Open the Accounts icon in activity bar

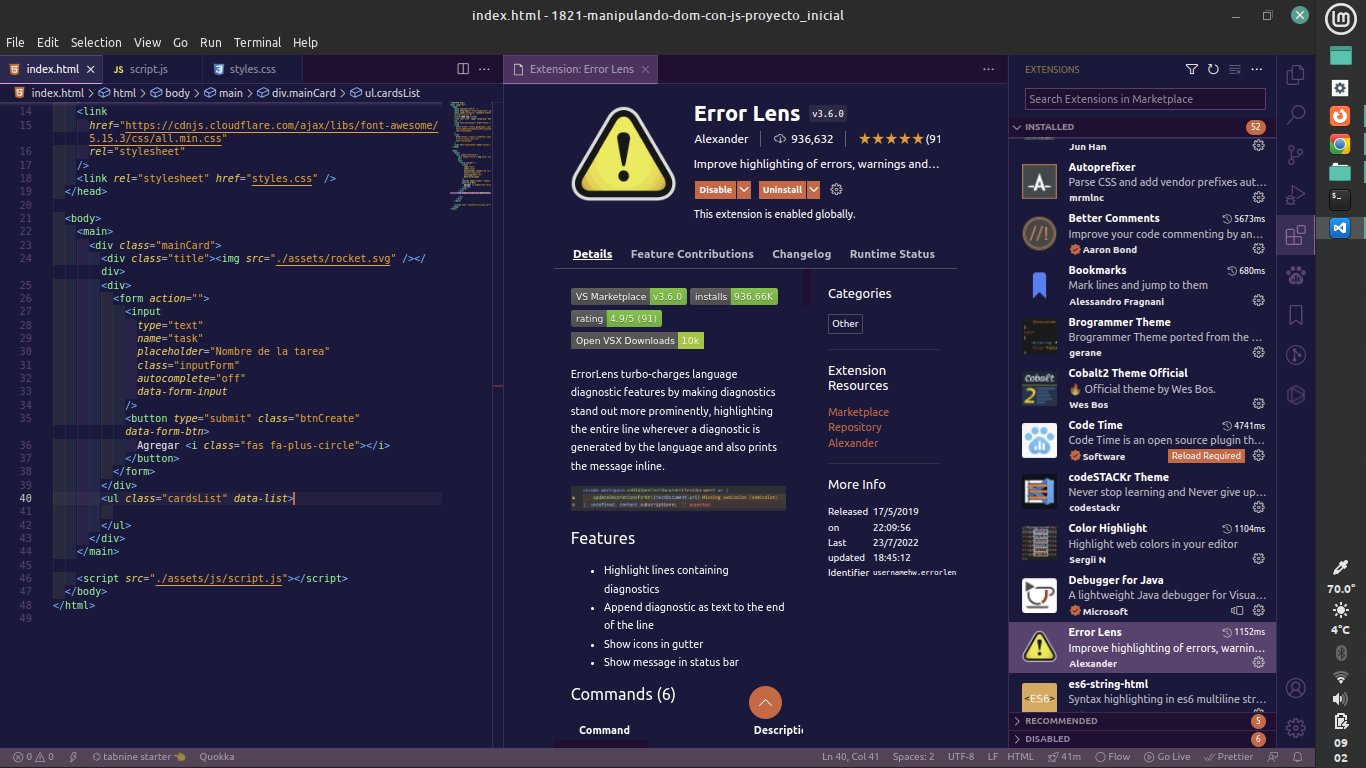click(1295, 688)
